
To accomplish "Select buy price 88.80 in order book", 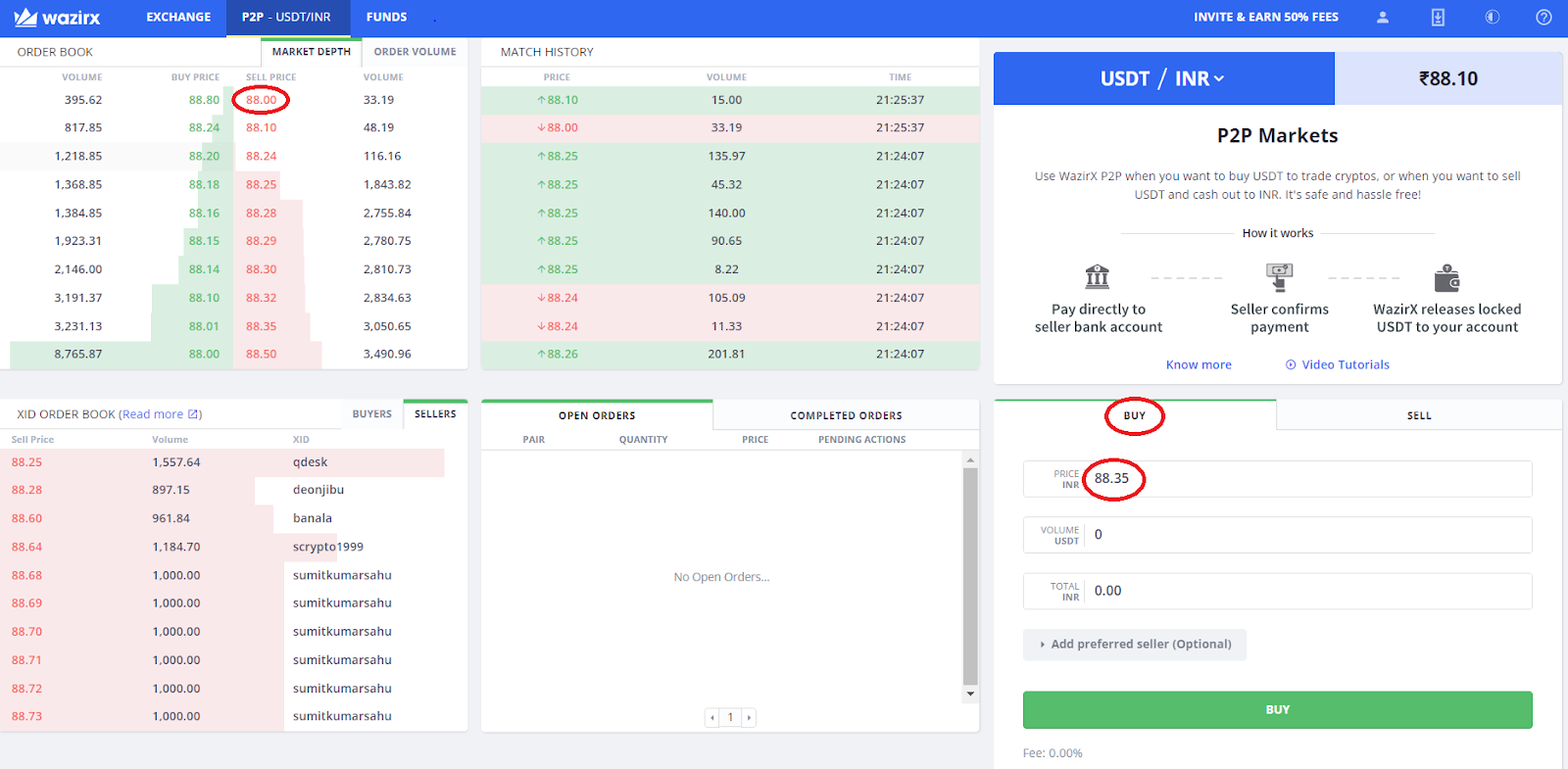I will point(204,100).
